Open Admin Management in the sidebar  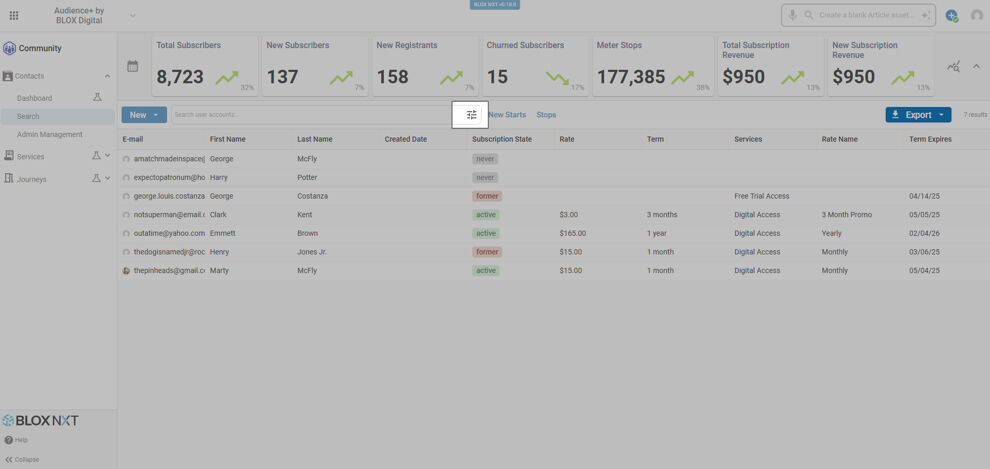tap(50, 134)
